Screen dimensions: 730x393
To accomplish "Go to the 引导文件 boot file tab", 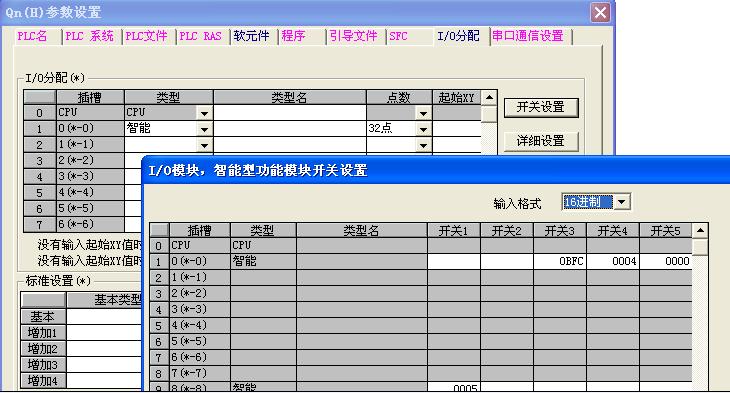I will 353,36.
